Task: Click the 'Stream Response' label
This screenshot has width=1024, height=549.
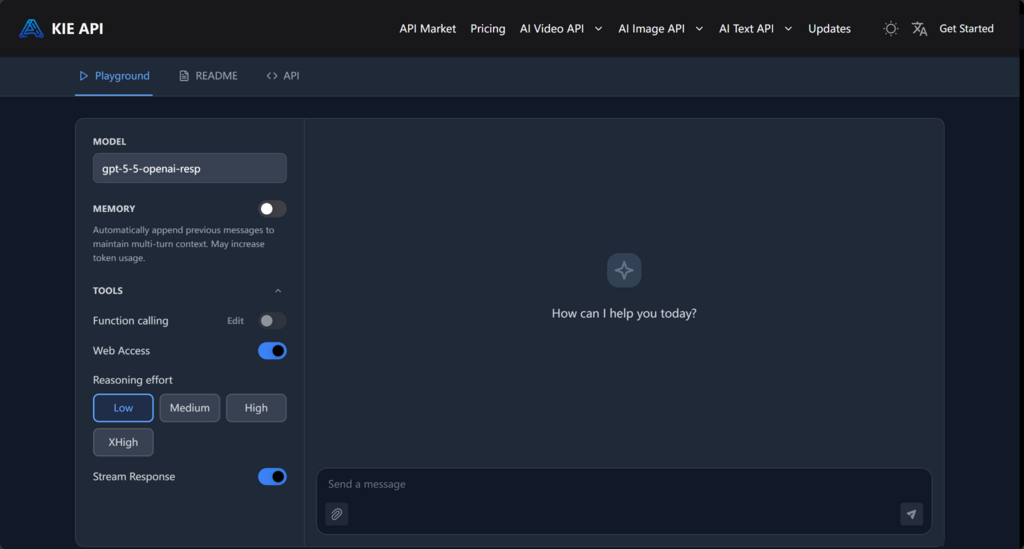Action: 134,477
